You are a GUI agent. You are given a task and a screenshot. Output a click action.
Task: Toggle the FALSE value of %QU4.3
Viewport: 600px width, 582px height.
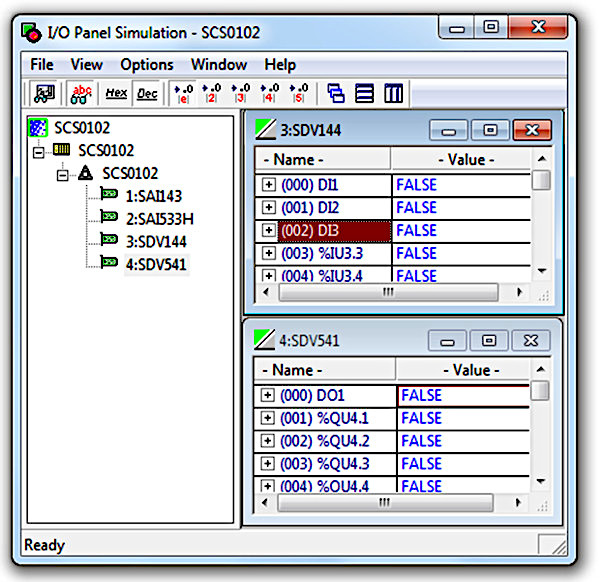tap(463, 464)
